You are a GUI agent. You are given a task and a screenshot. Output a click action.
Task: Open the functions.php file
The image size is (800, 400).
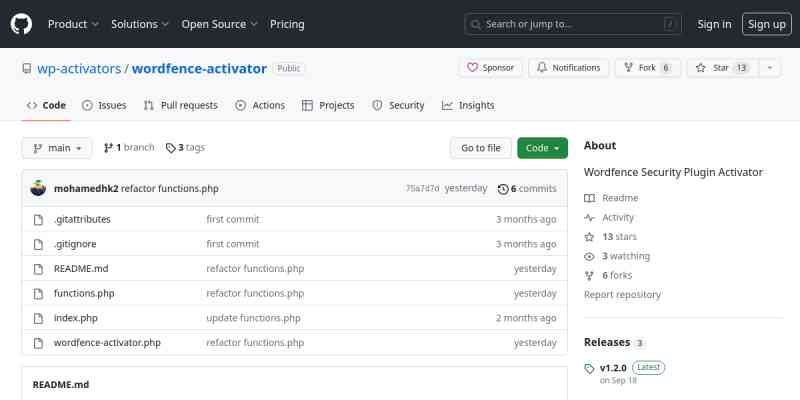click(84, 293)
